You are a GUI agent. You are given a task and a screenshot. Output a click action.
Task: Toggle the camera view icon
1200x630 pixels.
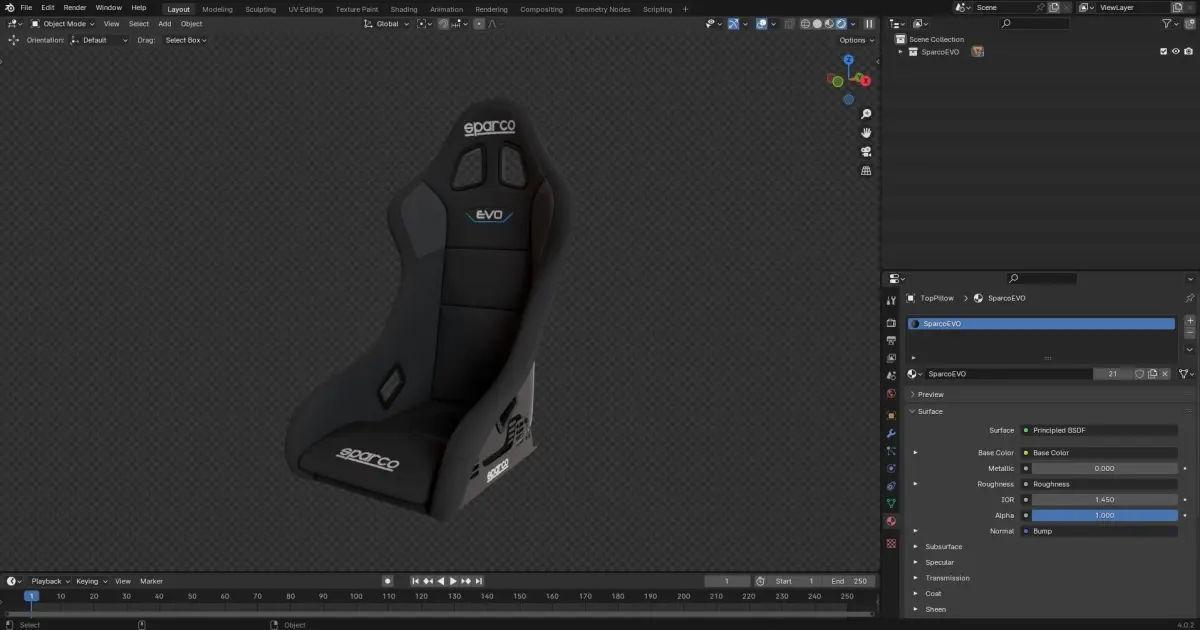coord(866,152)
